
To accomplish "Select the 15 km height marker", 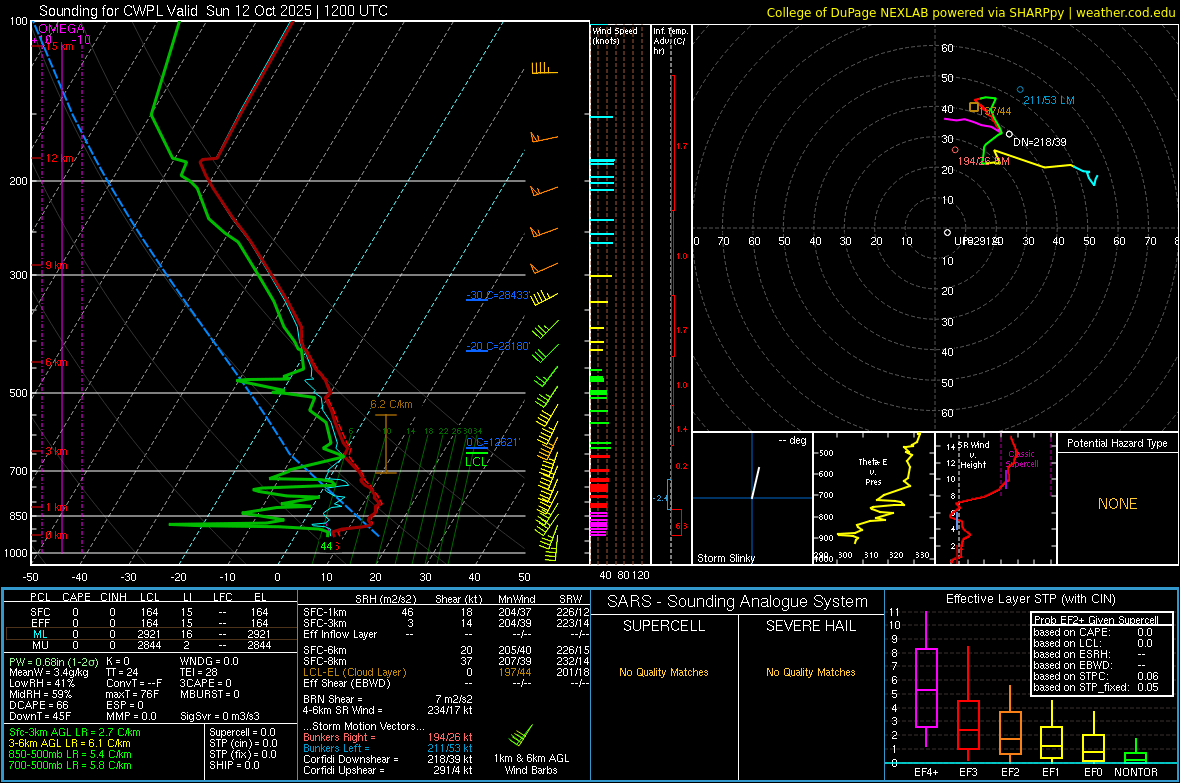I will pyautogui.click(x=58, y=46).
